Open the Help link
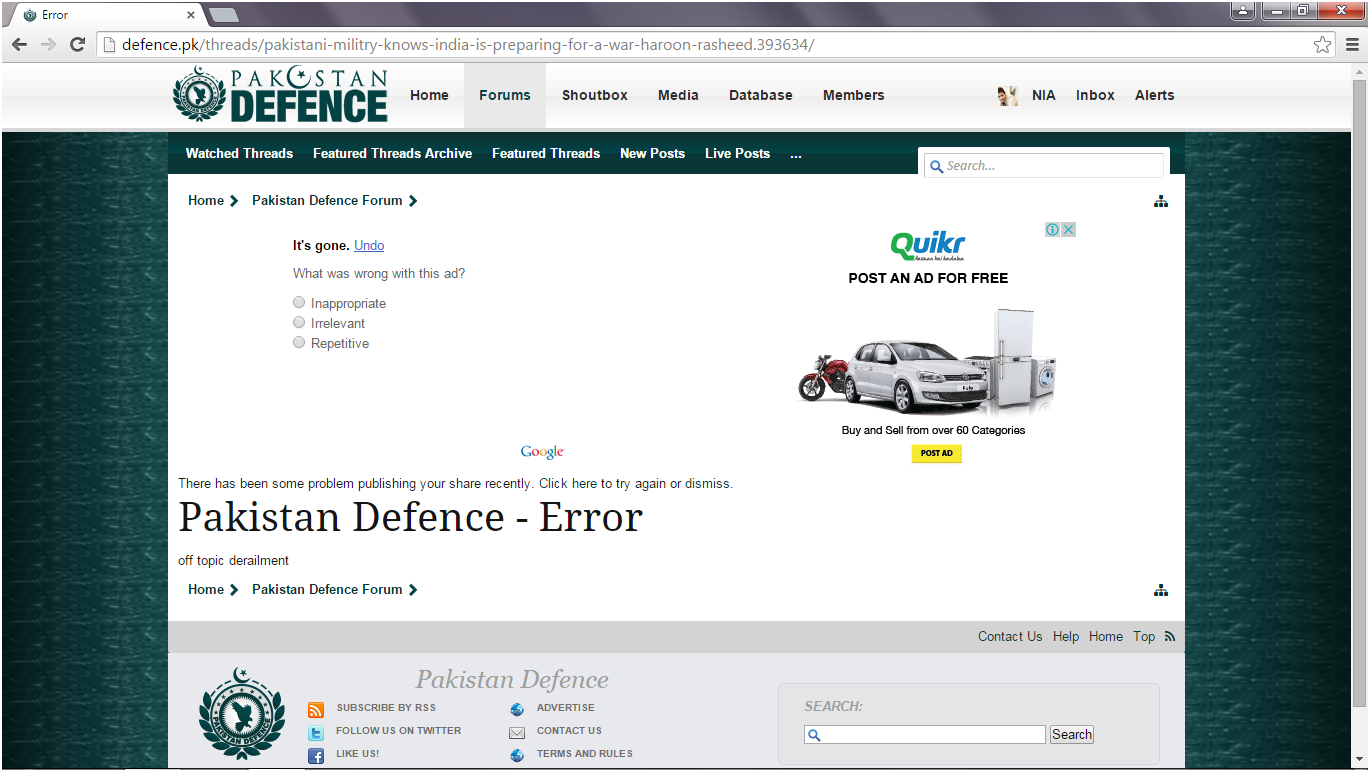This screenshot has width=1370, height=772. [1066, 636]
